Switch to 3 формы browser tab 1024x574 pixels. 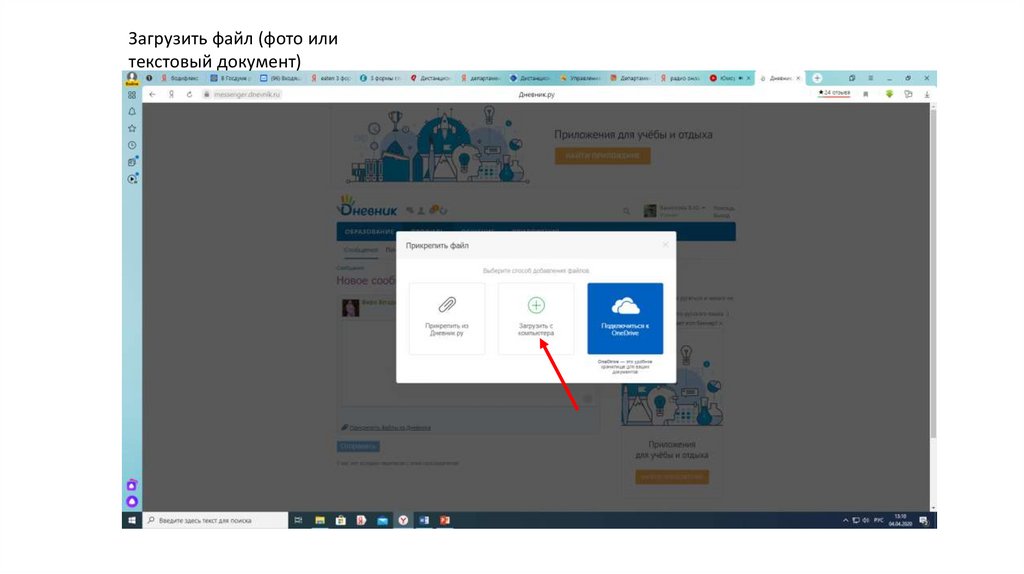[381, 78]
